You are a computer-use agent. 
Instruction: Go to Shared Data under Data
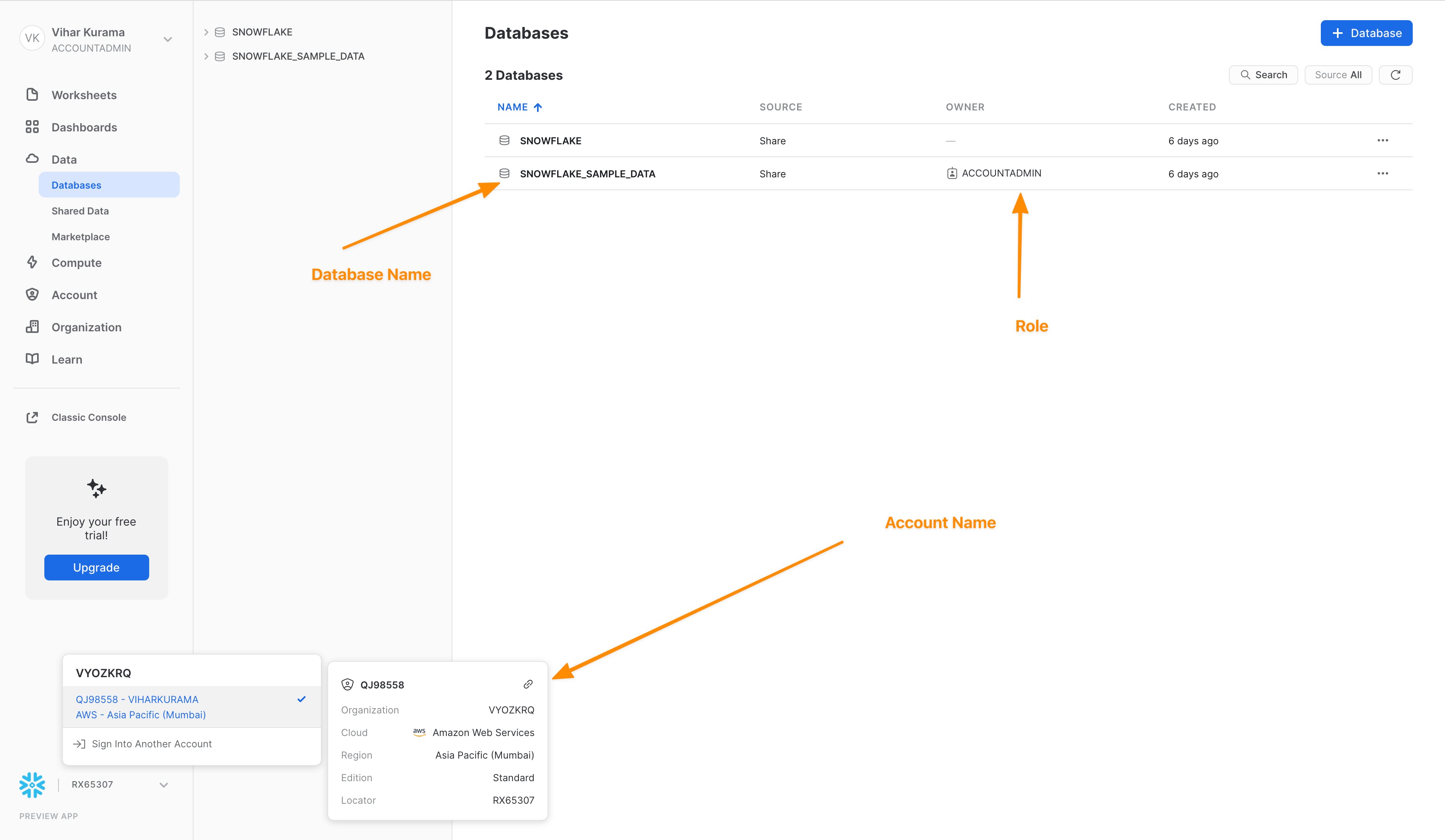click(80, 211)
